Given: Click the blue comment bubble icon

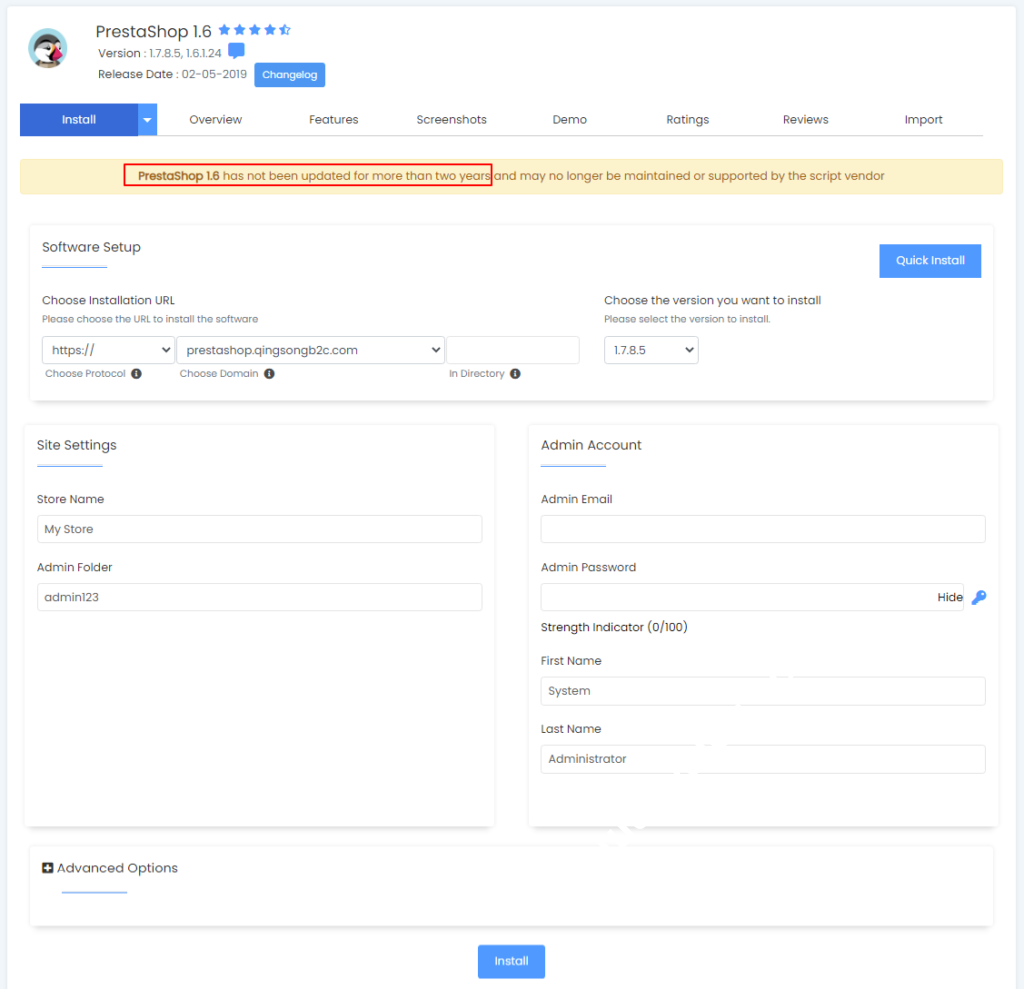Looking at the screenshot, I should coord(236,51).
